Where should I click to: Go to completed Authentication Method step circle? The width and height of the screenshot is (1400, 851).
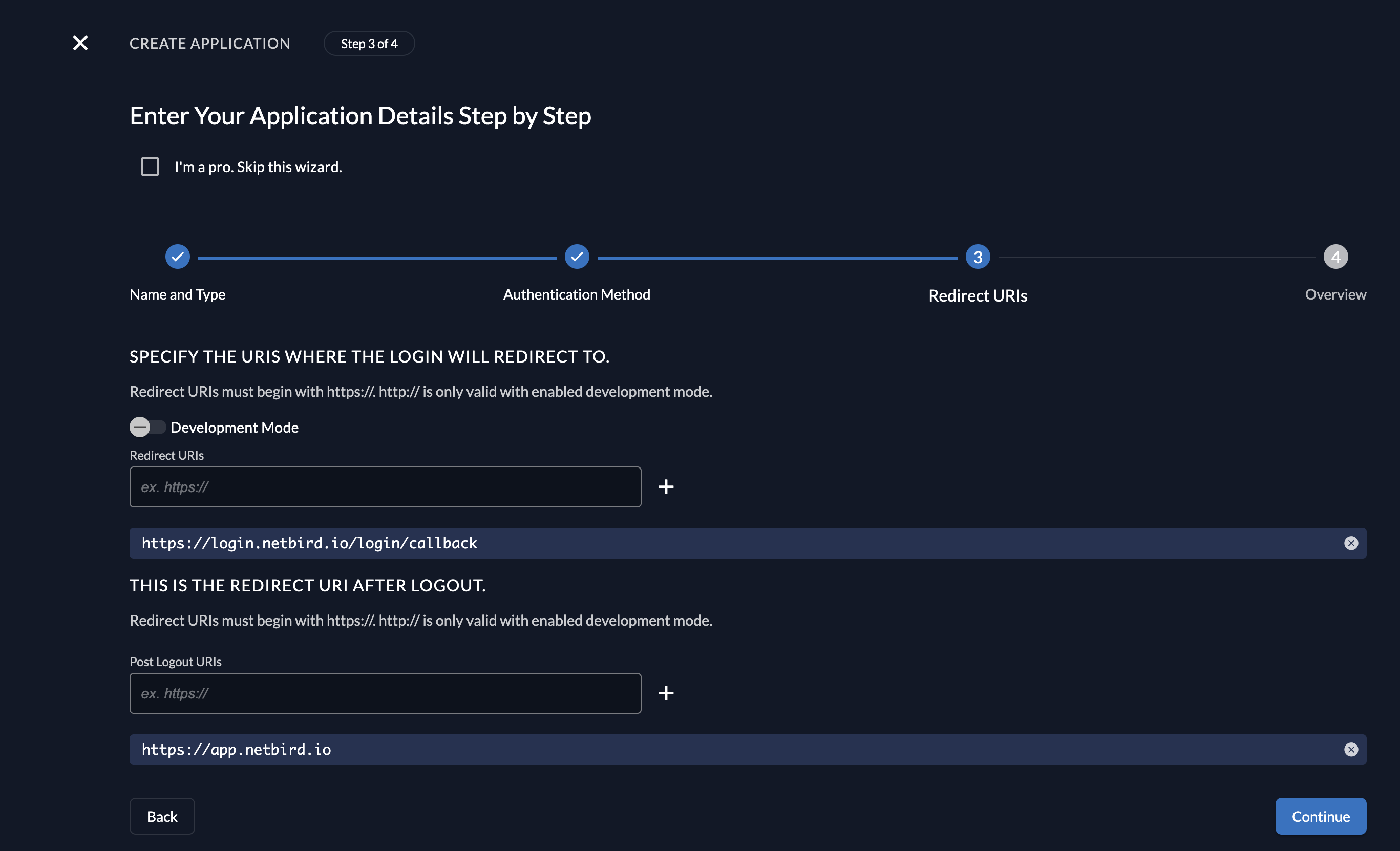tap(577, 257)
